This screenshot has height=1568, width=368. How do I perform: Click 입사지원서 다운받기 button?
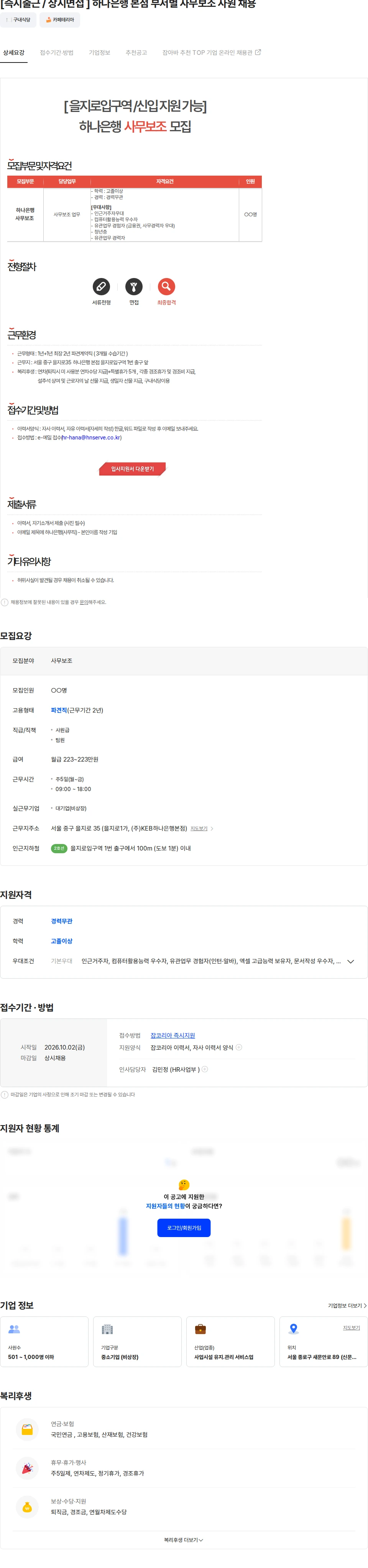coord(132,469)
